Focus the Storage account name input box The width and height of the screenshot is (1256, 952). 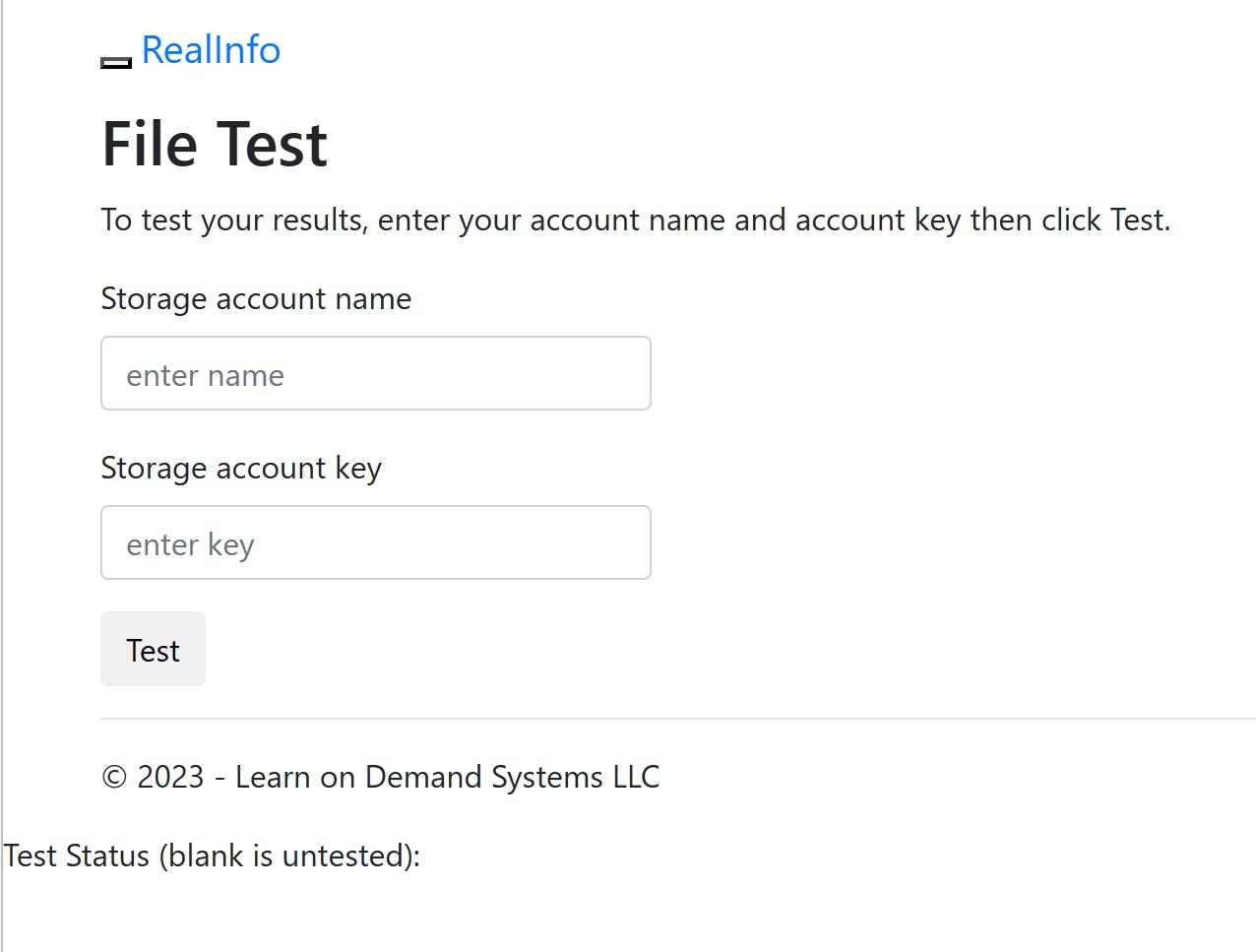click(x=376, y=373)
